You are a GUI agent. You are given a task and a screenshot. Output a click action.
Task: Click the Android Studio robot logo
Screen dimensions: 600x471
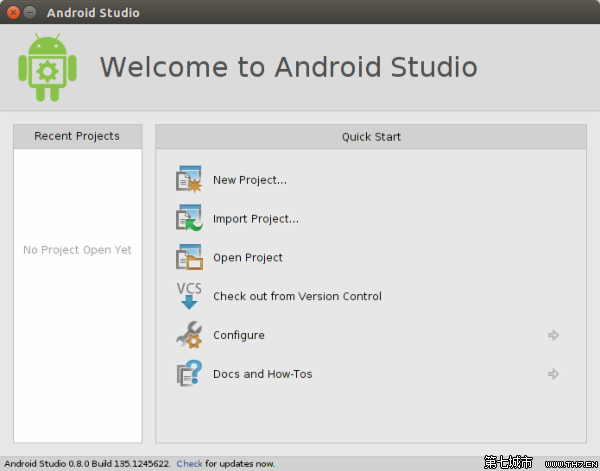coord(47,67)
